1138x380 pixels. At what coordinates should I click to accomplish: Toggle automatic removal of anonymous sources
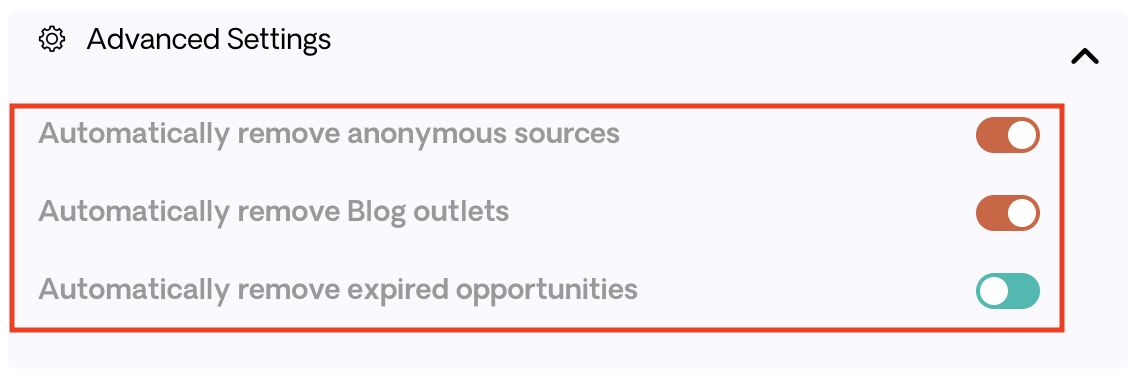(x=1007, y=135)
